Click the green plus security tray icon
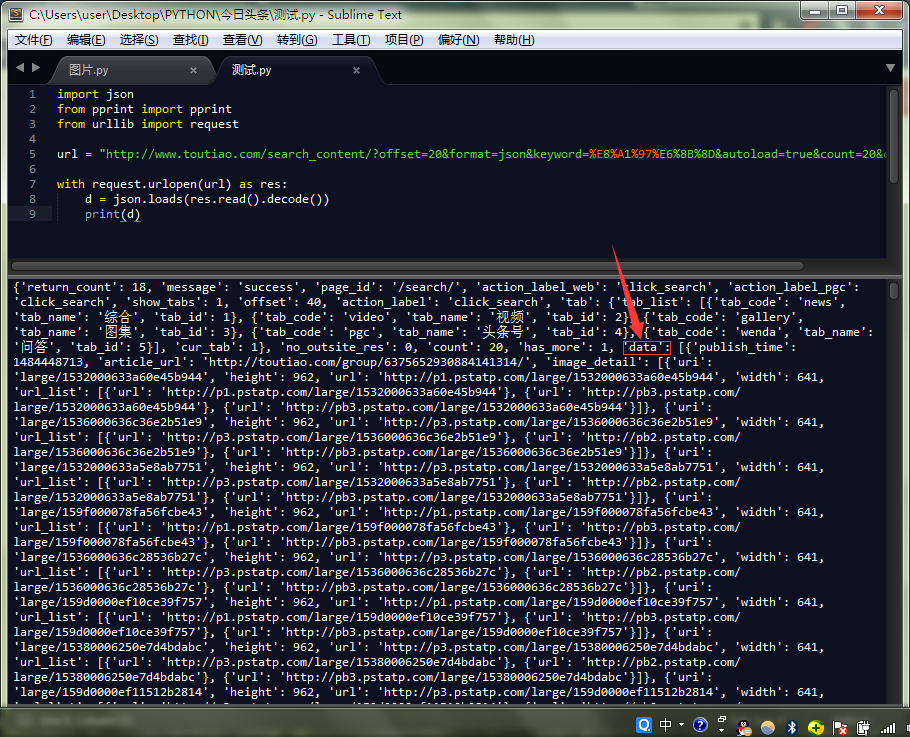 (815, 727)
